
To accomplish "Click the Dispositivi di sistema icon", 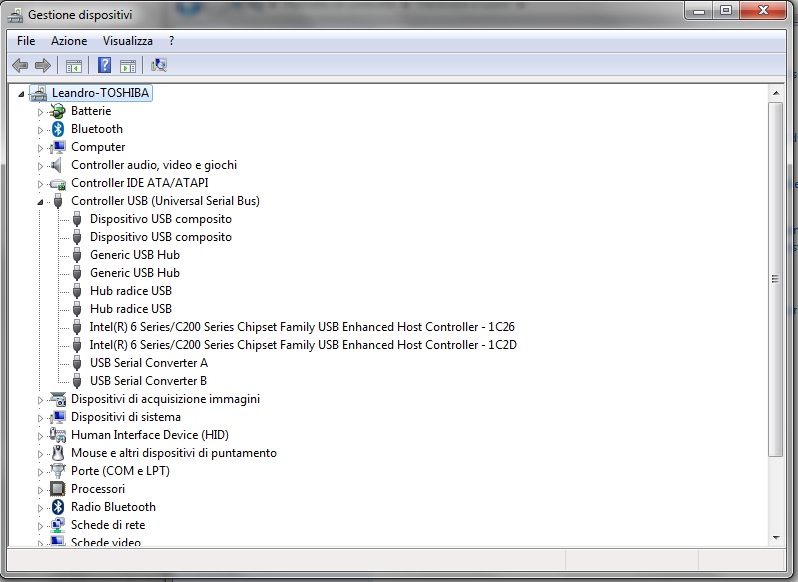I will tap(58, 417).
